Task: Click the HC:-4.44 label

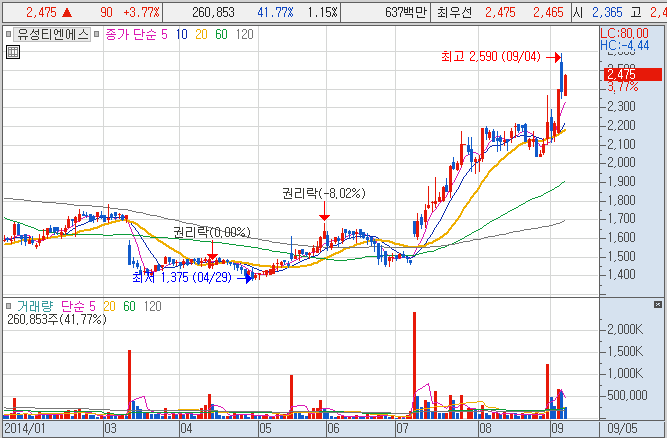Action: [624, 45]
